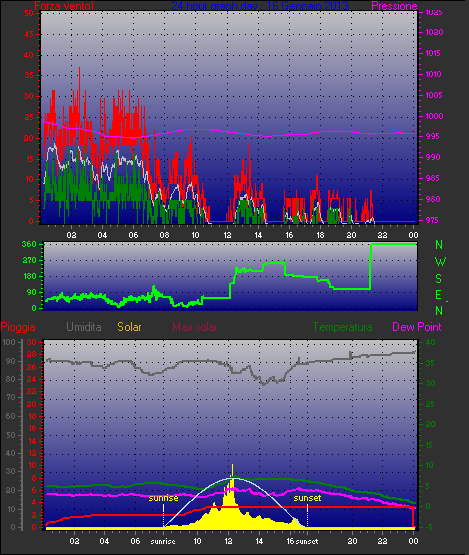Image resolution: width=469 pixels, height=555 pixels.
Task: Click the 'W' compass letter beside the direction chart
Action: [440, 262]
